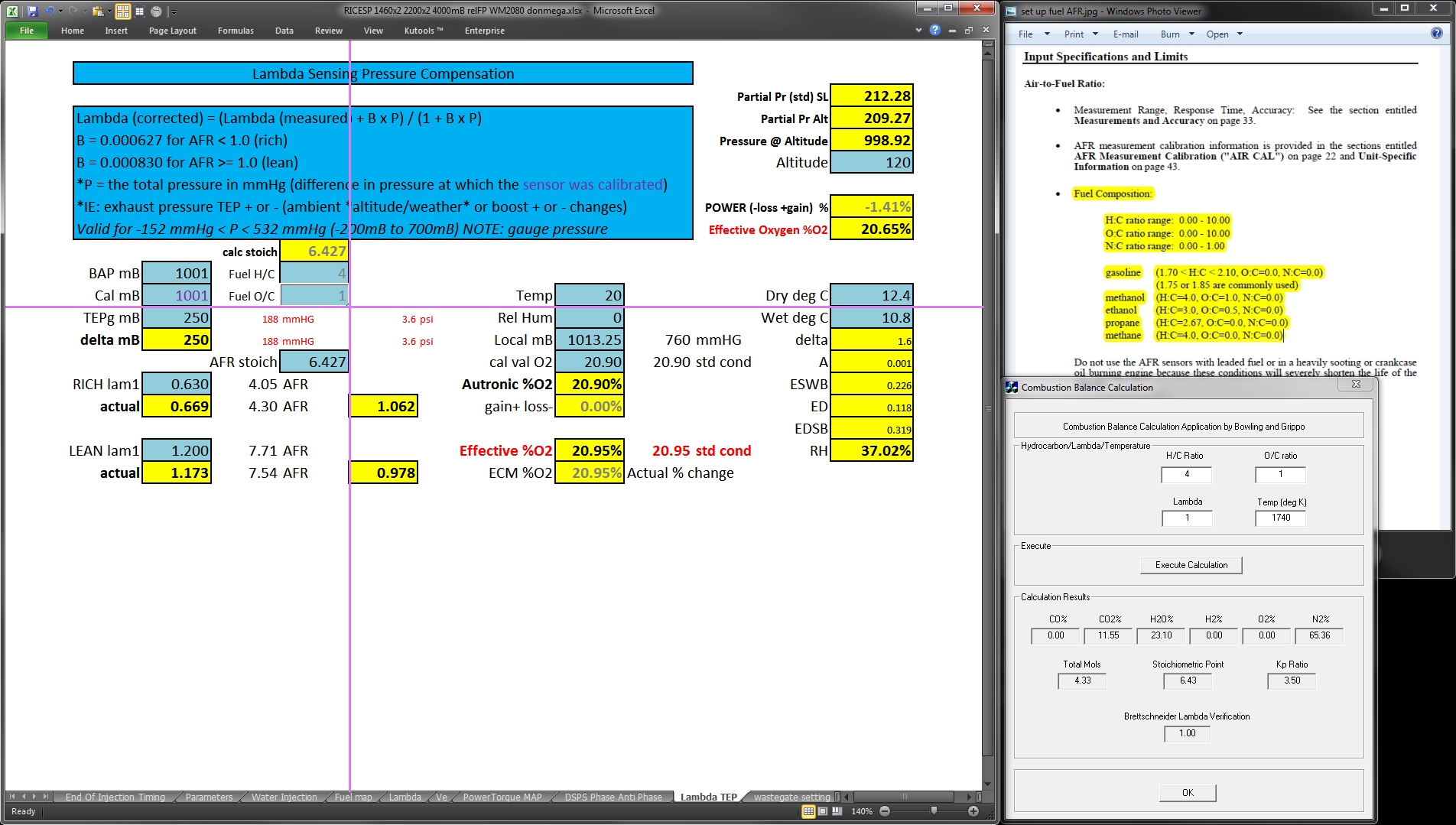This screenshot has width=1456, height=825.
Task: Open Windows Photo Viewer help icon
Action: click(x=1436, y=34)
